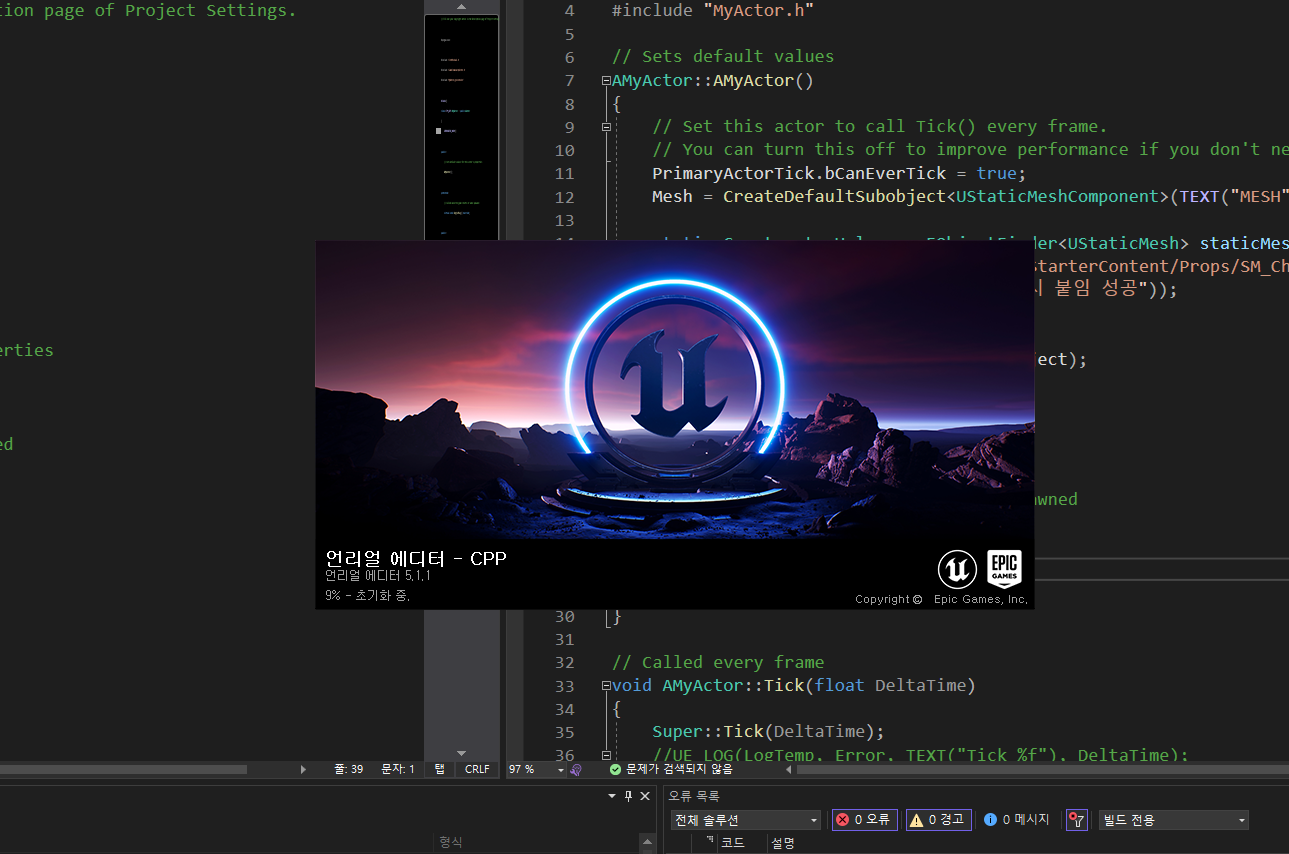Select the 오류 목록 panel title
1289x854 pixels.
694,796
